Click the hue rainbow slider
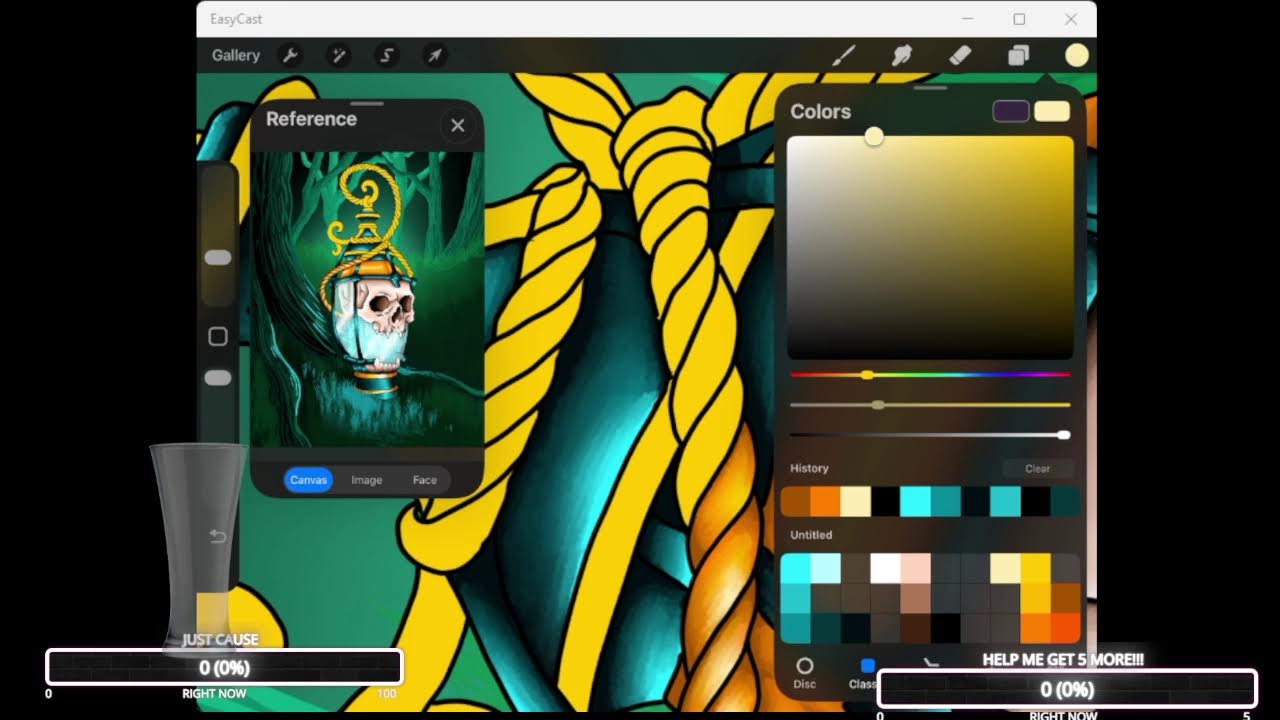The image size is (1280, 720). click(x=930, y=375)
